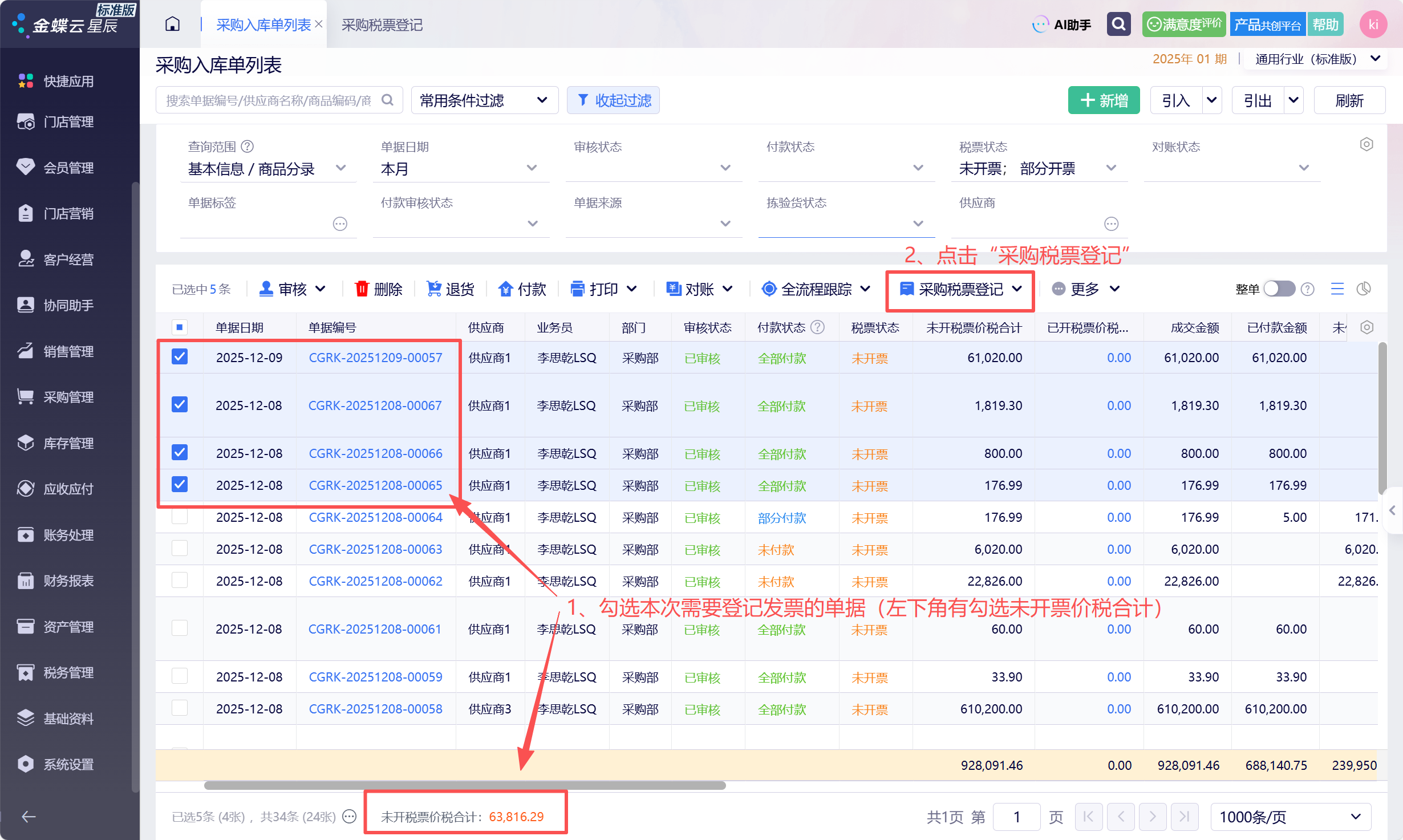1403x840 pixels.
Task: Click the 删除 trash icon in toolbar
Action: (362, 289)
